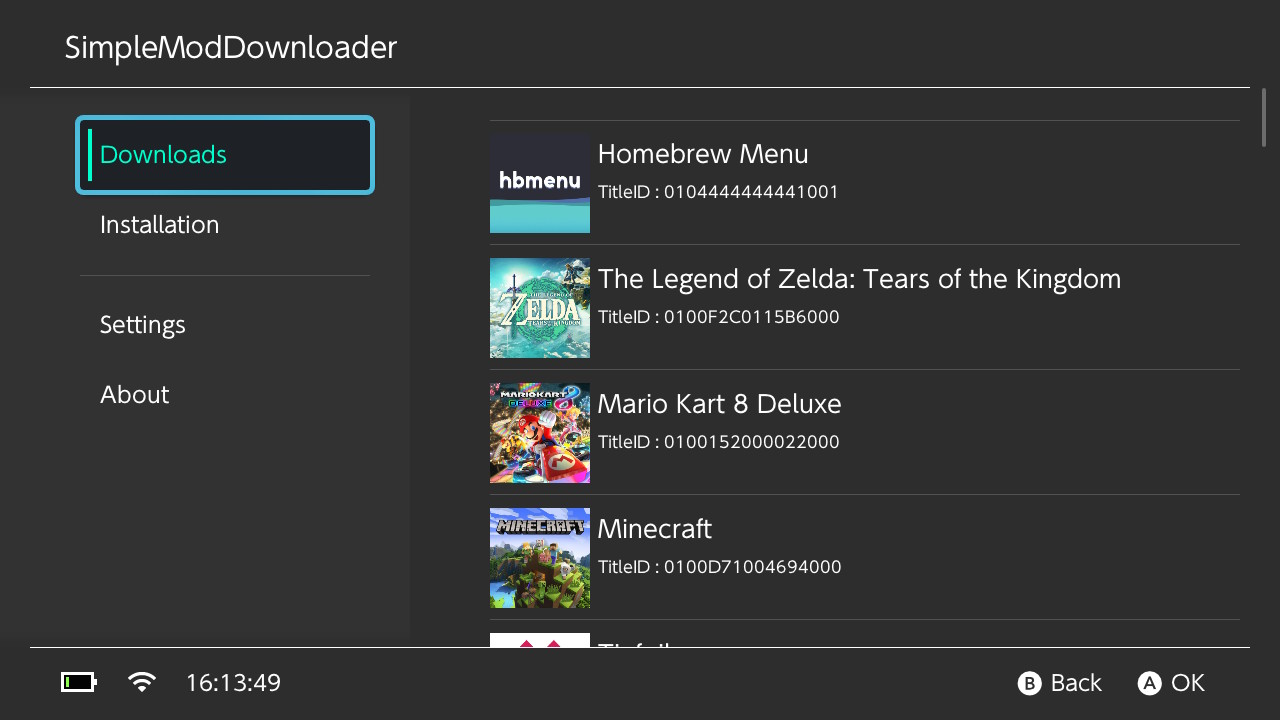This screenshot has height=720, width=1280.
Task: Click the clock time display
Action: [x=233, y=683]
